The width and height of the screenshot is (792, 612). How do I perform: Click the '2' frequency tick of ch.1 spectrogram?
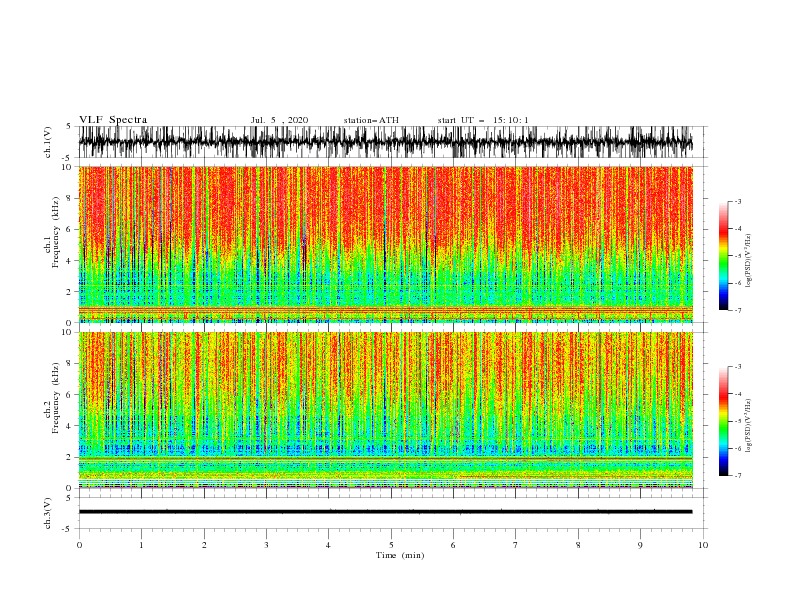[x=70, y=292]
